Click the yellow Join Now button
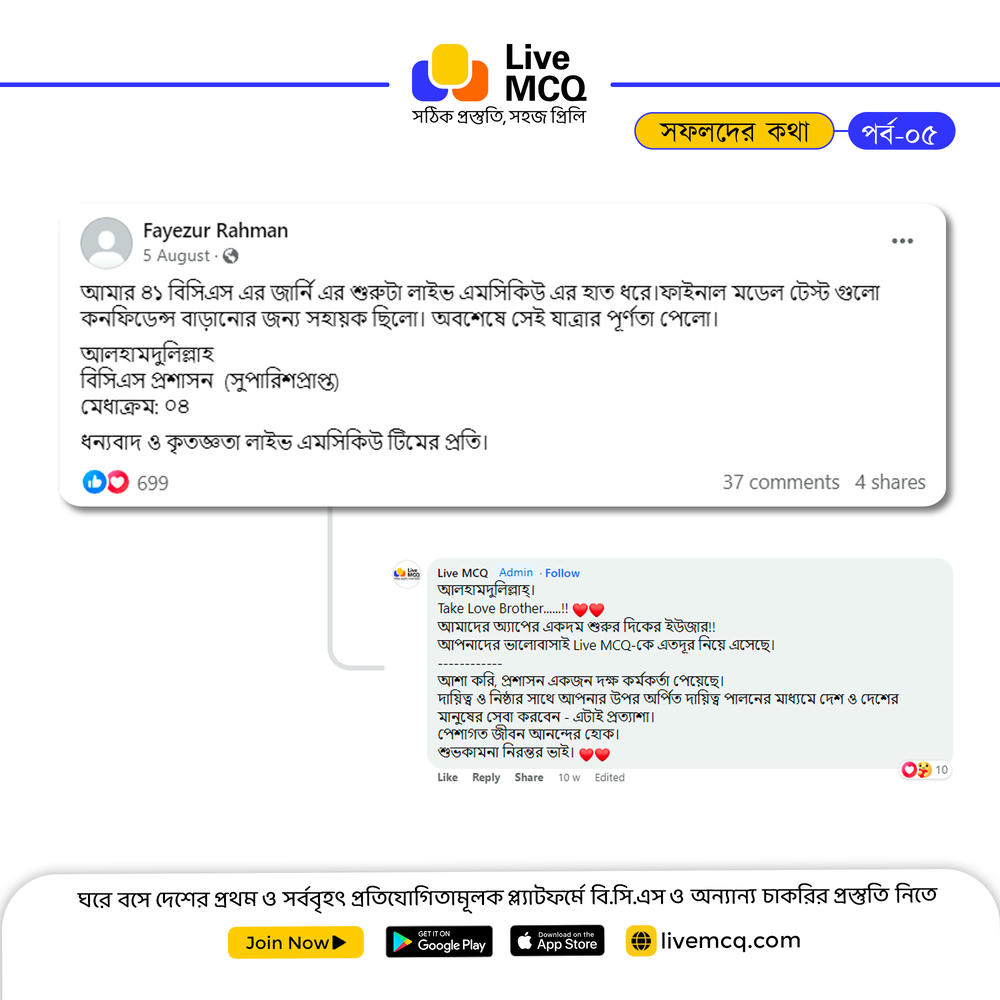The image size is (1000, 1000). click(296, 942)
